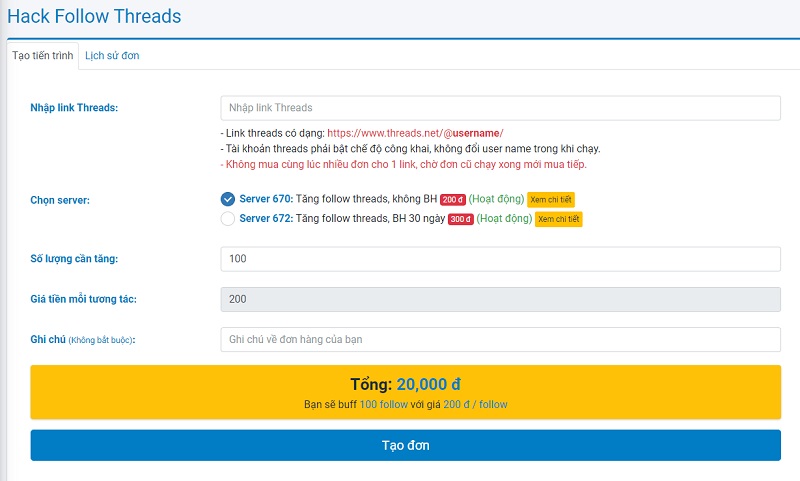Click the Nhập link Threads label
This screenshot has height=481, width=800.
pyautogui.click(x=74, y=108)
